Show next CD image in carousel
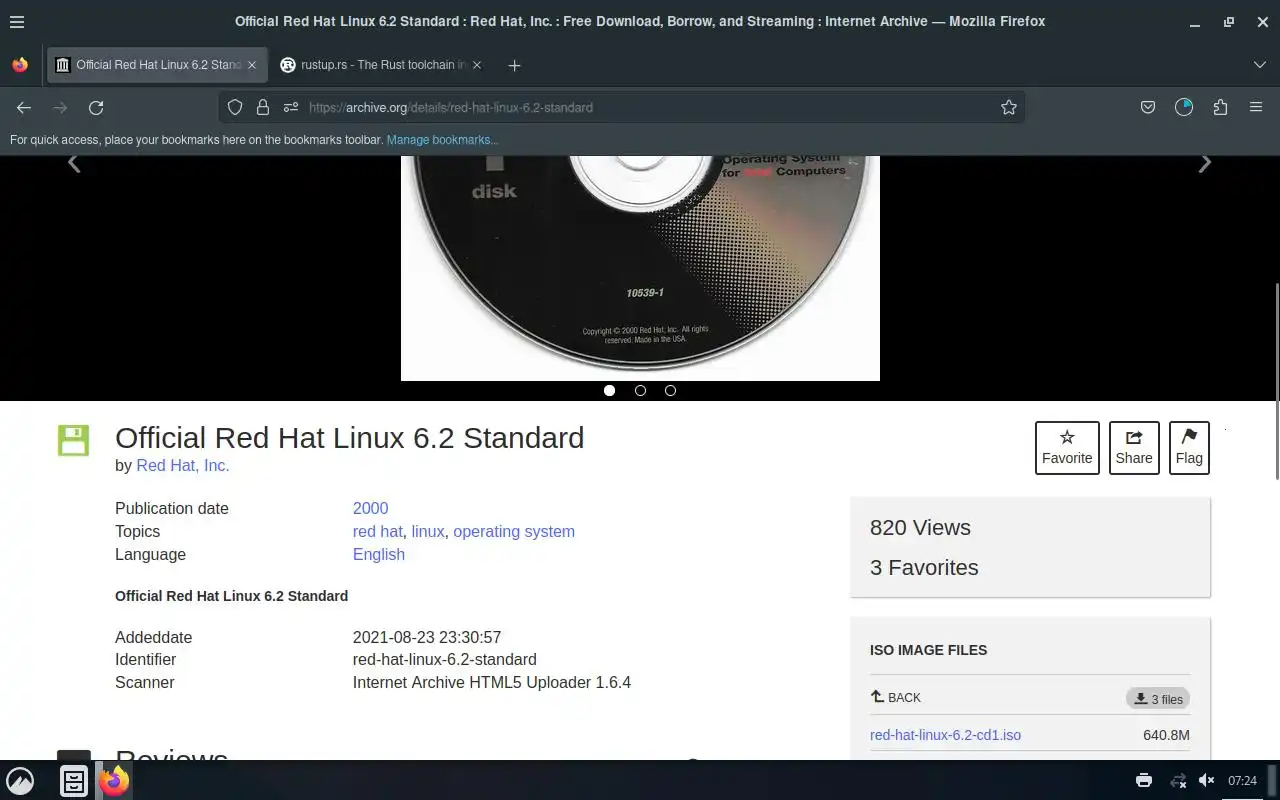The width and height of the screenshot is (1280, 800). coord(1205,163)
